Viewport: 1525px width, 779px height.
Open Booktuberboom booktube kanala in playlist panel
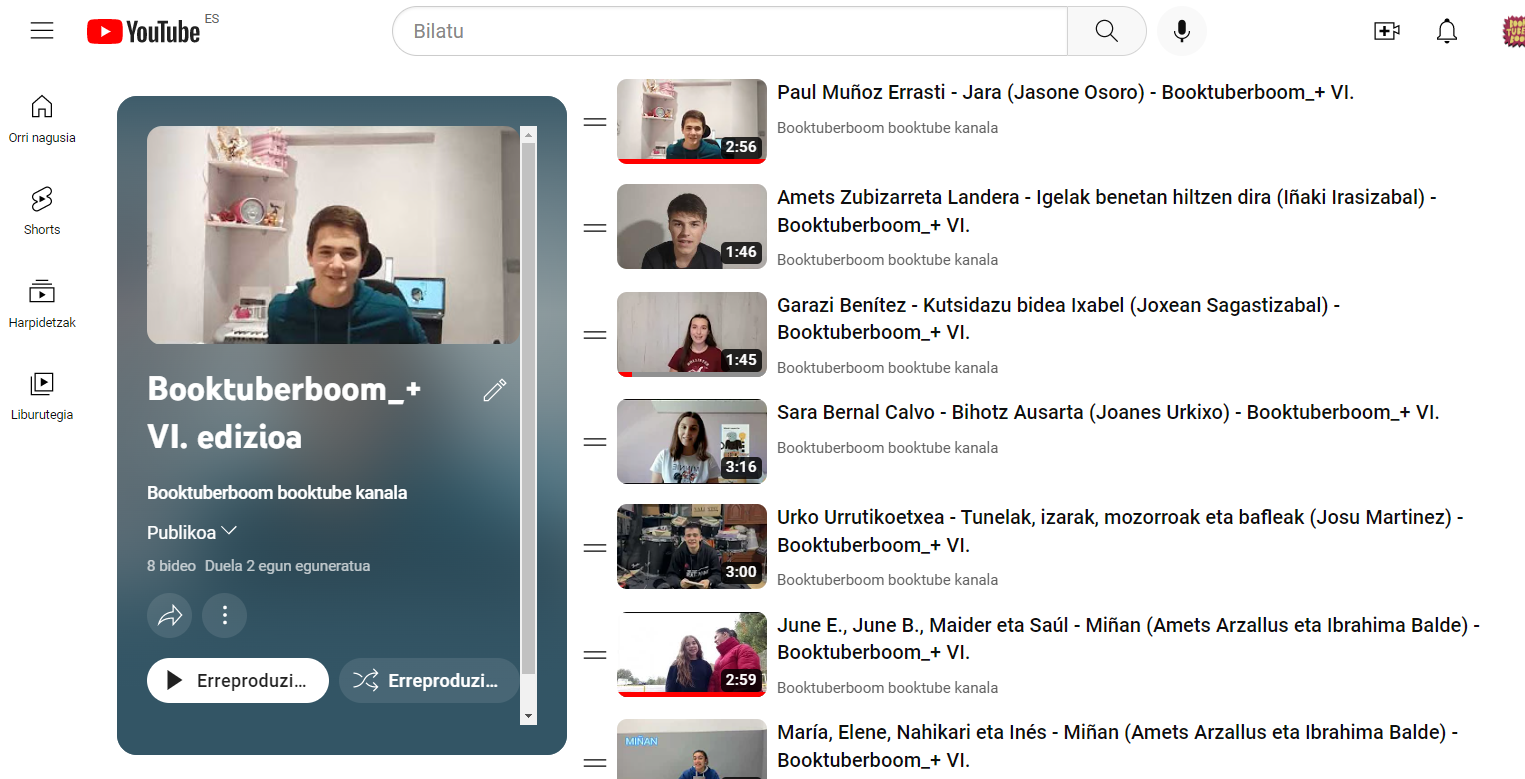coord(277,493)
